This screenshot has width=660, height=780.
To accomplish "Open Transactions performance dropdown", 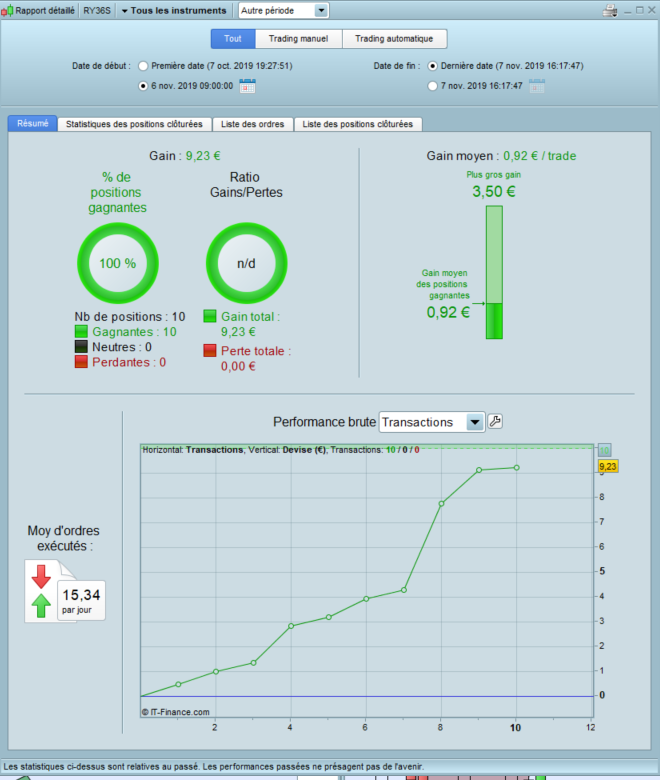I will pos(432,422).
